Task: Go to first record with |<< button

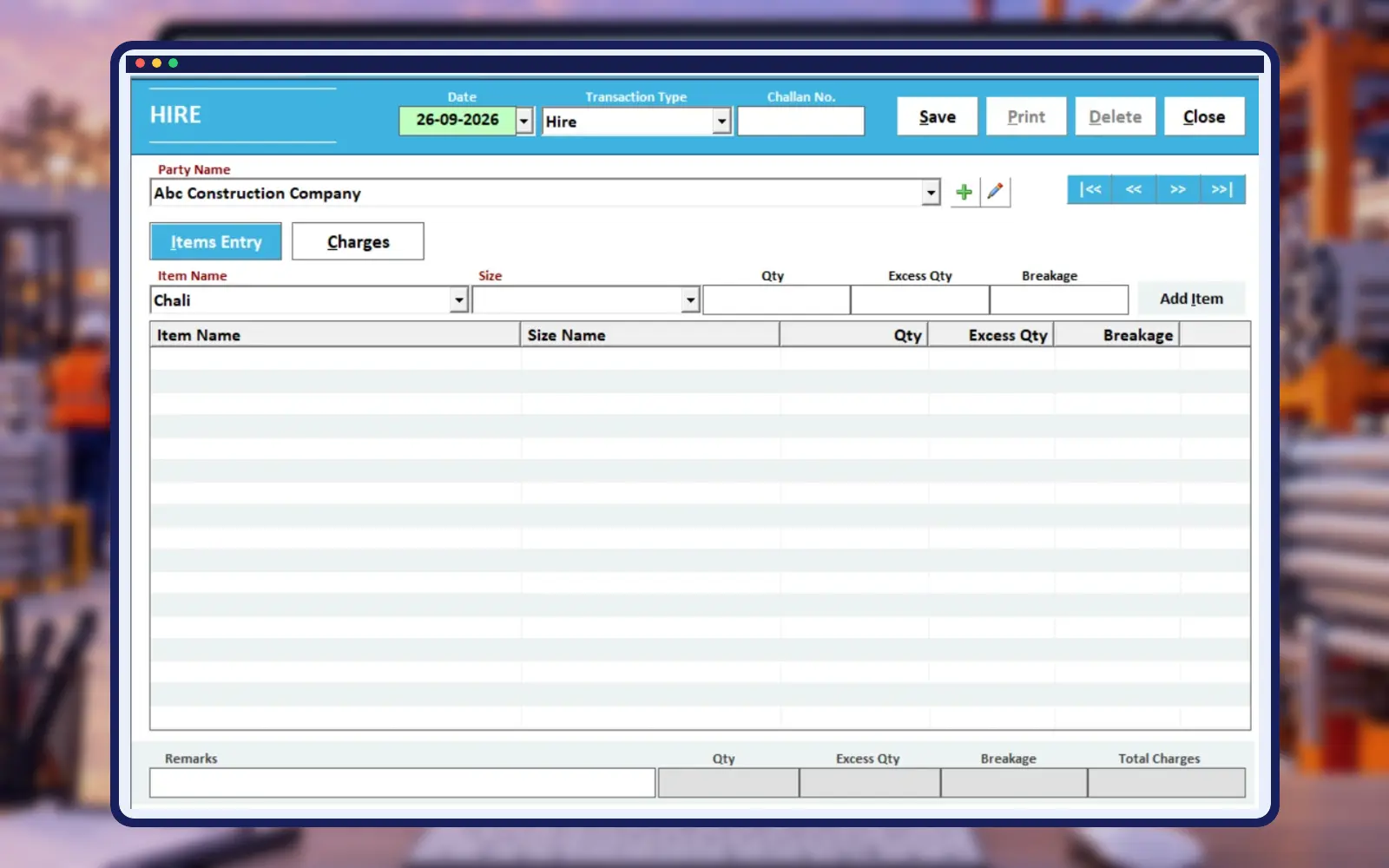Action: [1089, 189]
